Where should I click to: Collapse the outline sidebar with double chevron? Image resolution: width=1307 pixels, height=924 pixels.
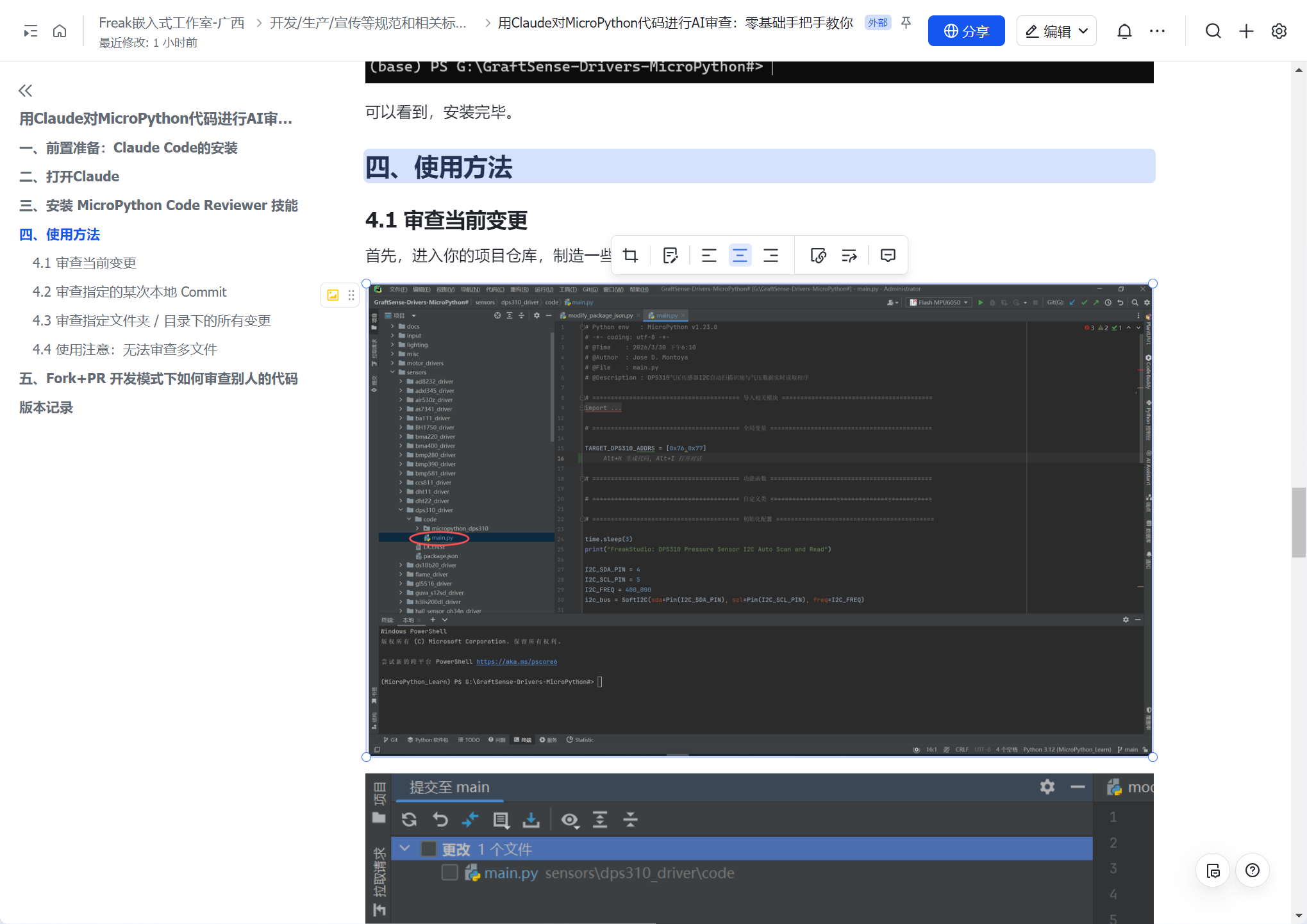(26, 90)
